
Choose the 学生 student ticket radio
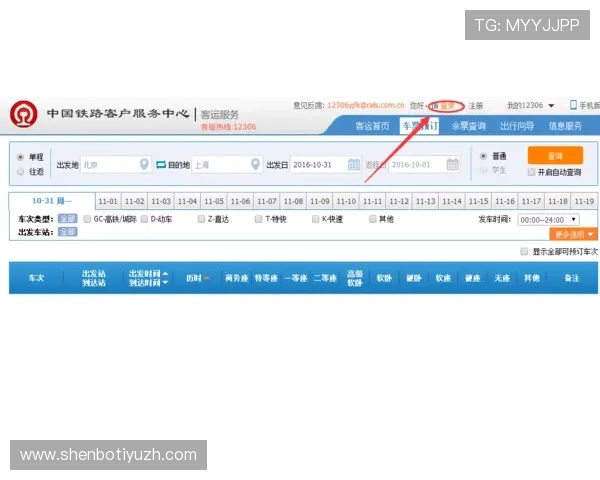tap(483, 170)
